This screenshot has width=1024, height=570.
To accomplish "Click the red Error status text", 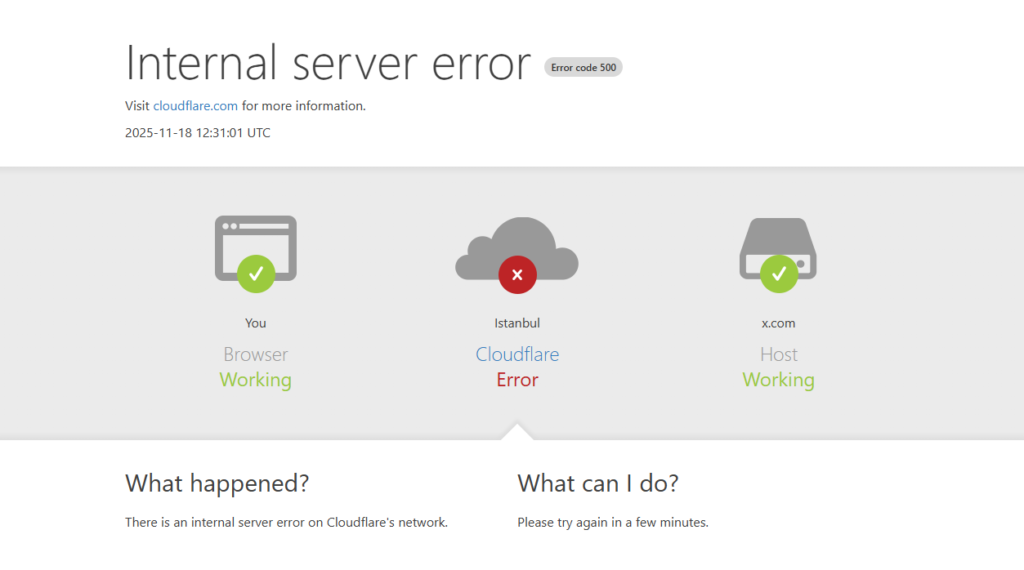I will 517,380.
